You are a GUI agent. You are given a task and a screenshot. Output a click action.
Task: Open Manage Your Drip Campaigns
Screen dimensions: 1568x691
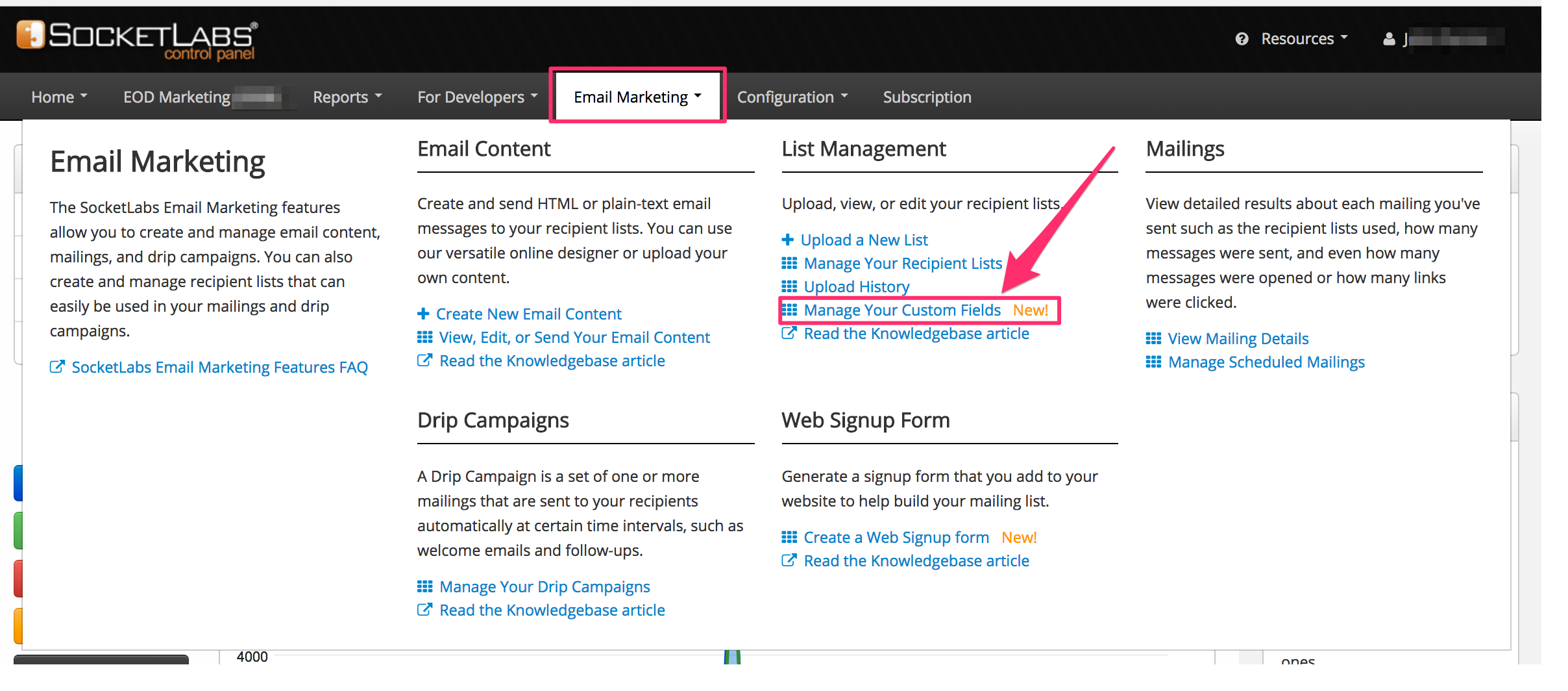click(x=545, y=586)
